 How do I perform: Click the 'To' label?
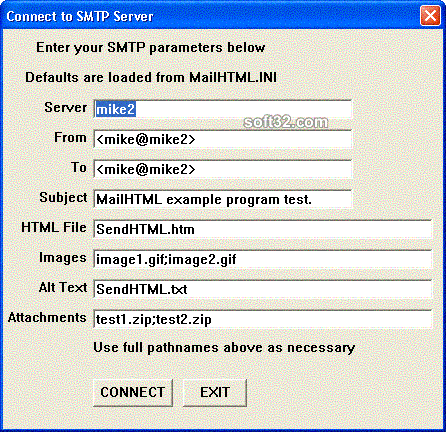pyautogui.click(x=79, y=167)
